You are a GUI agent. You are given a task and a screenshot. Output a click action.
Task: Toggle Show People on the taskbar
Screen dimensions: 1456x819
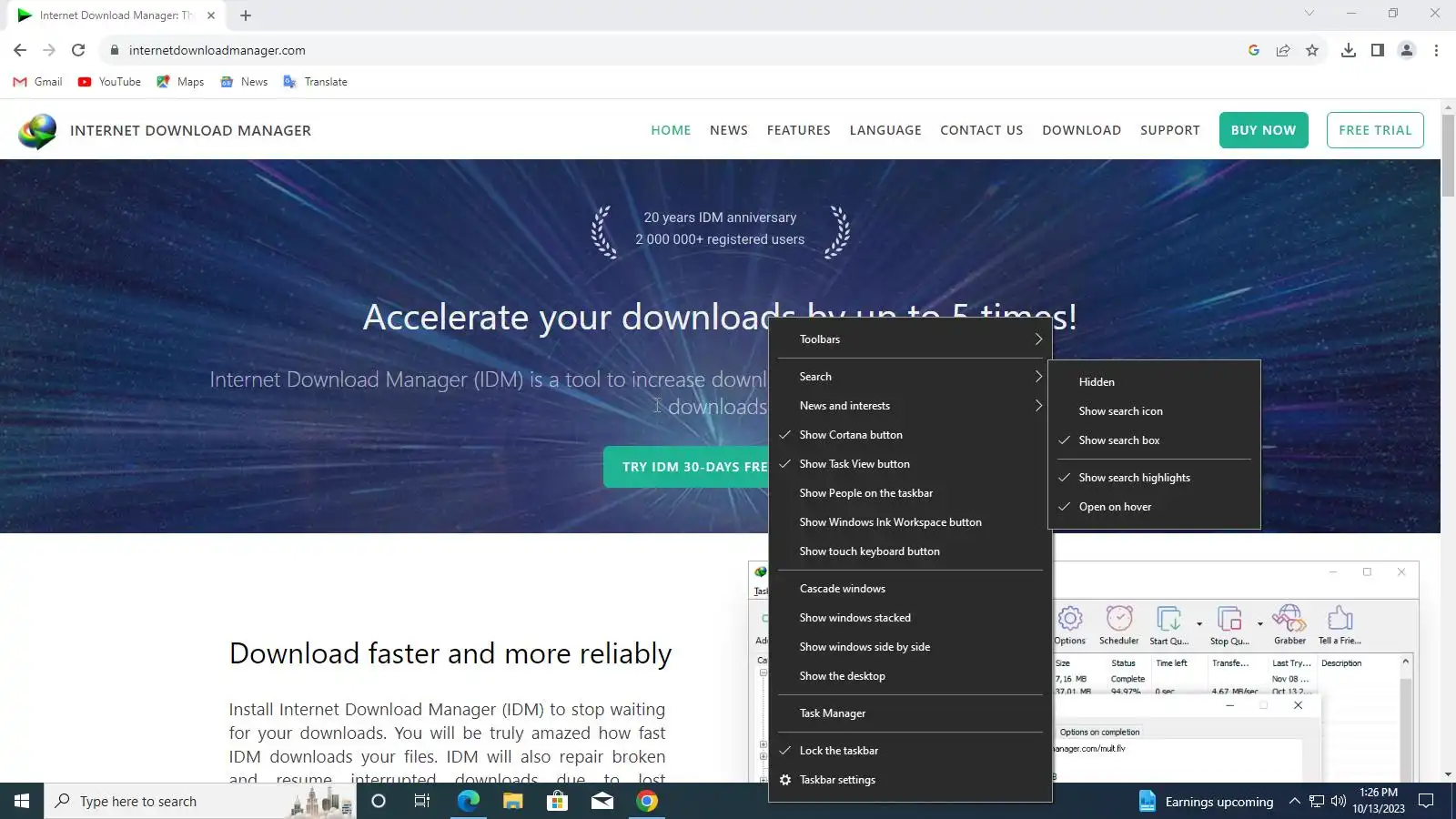[x=910, y=493]
